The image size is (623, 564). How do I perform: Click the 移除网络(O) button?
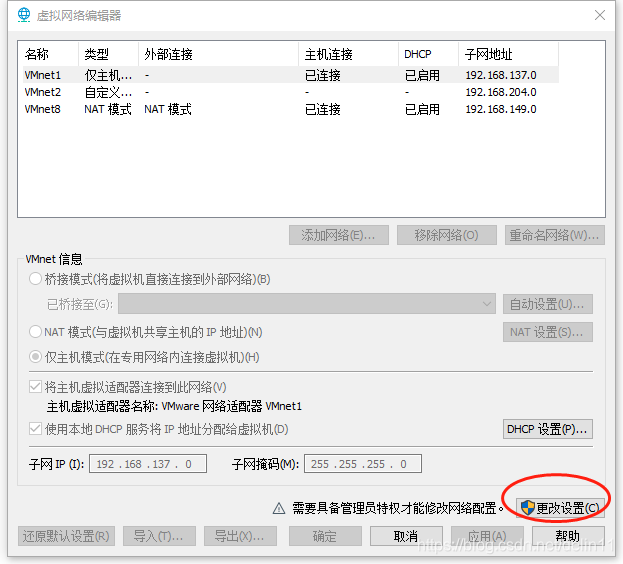pos(447,235)
